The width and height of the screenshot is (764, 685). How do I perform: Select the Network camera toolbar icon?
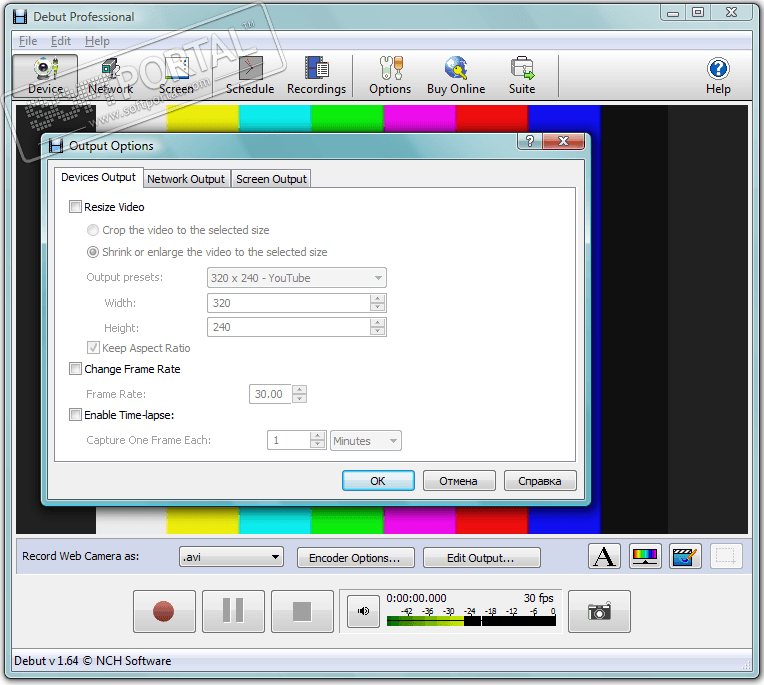[111, 76]
